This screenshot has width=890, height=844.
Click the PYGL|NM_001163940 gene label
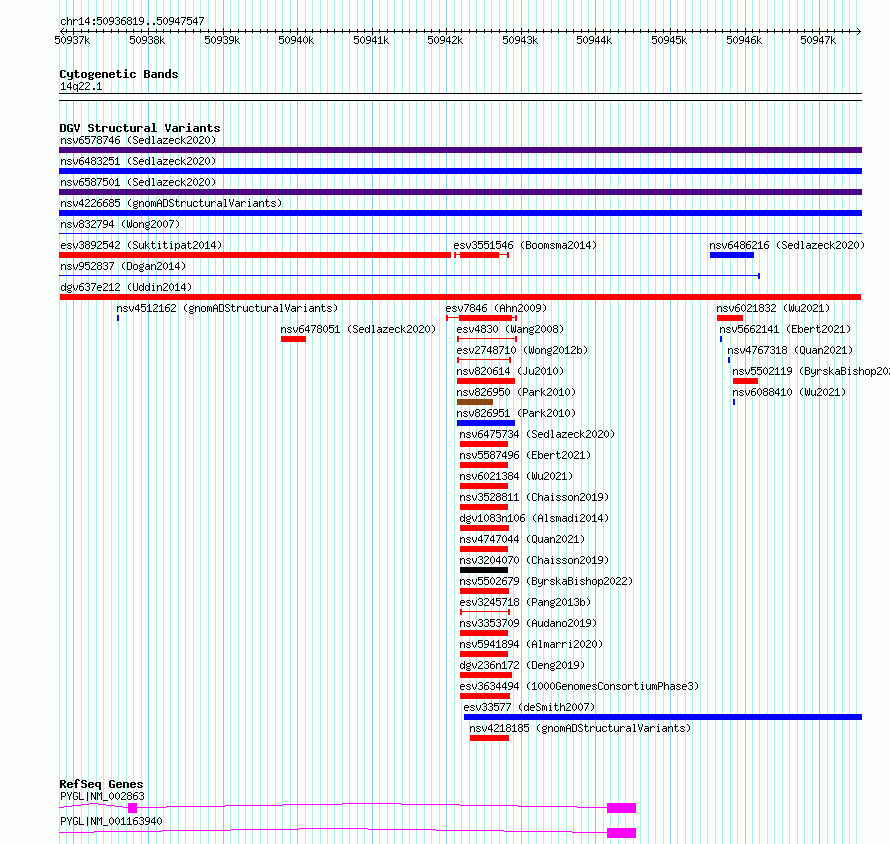tap(111, 821)
